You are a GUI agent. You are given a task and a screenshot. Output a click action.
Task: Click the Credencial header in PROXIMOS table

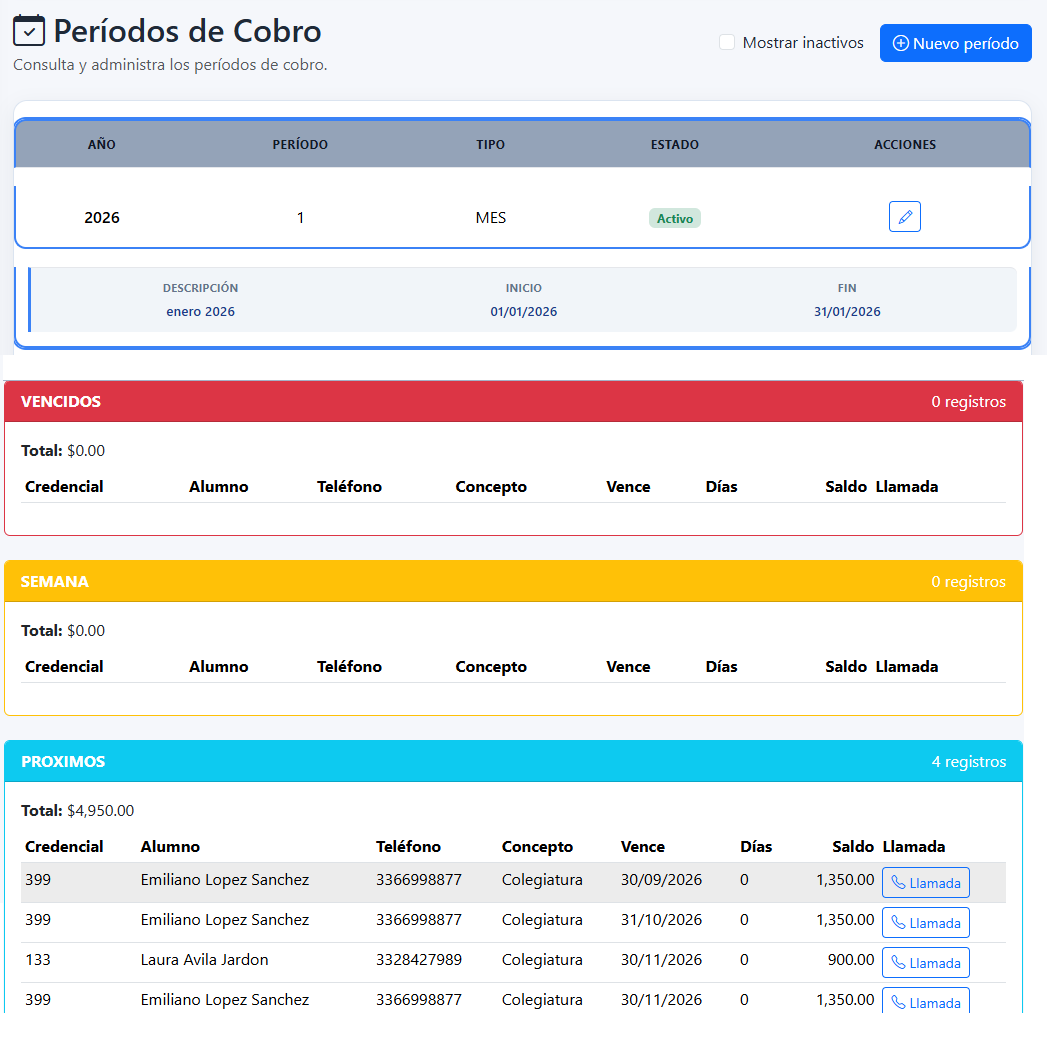[x=64, y=847]
